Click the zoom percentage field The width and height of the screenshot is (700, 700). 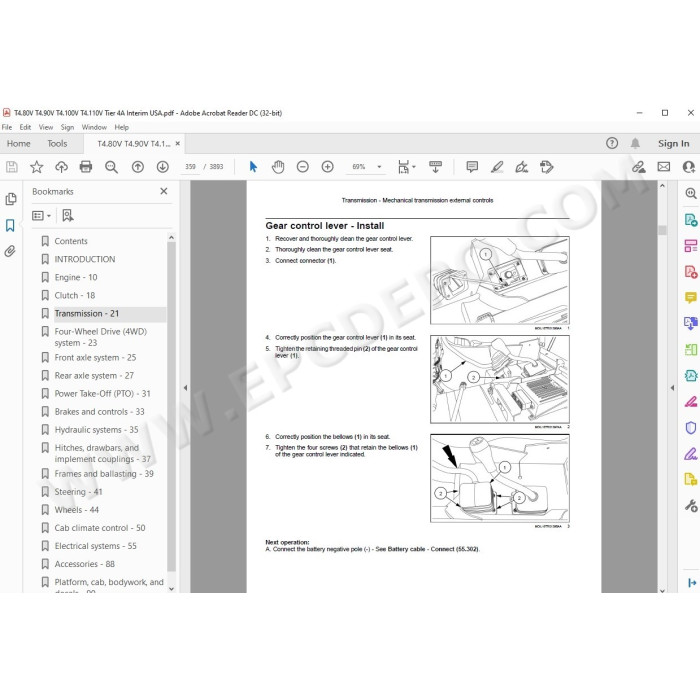(x=359, y=167)
